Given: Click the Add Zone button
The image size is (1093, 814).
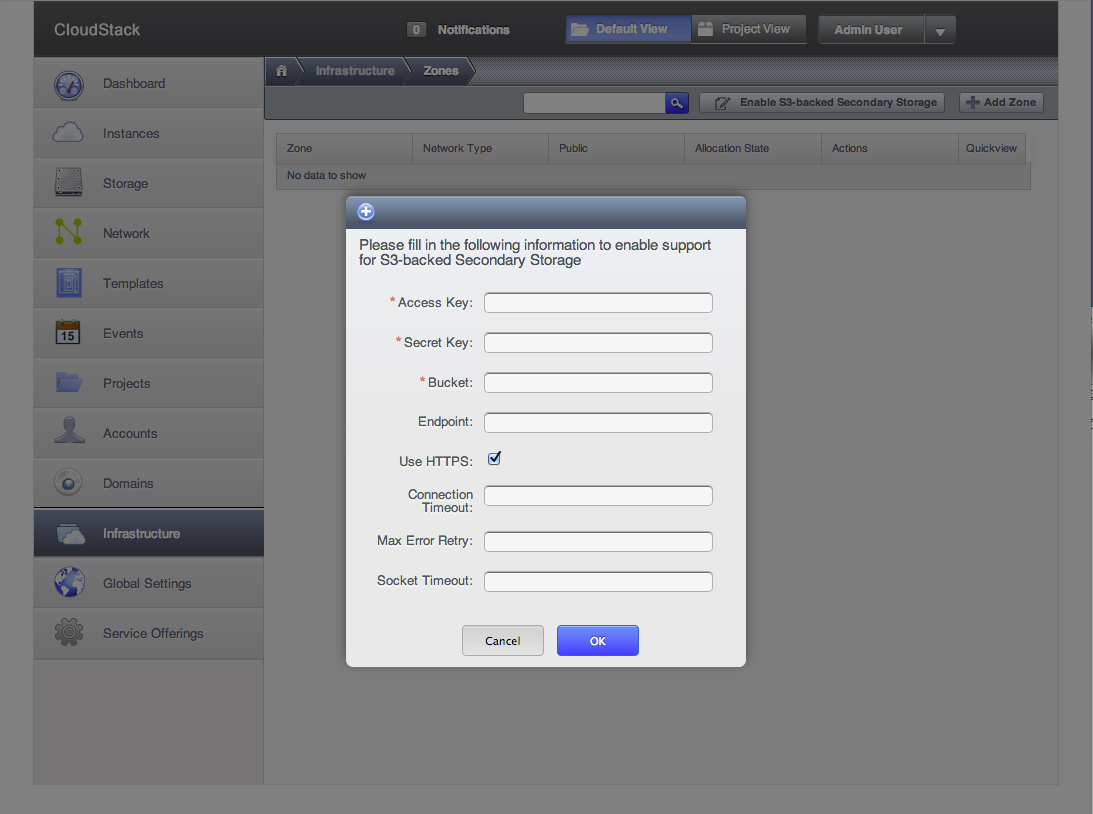Looking at the screenshot, I should tap(1001, 102).
